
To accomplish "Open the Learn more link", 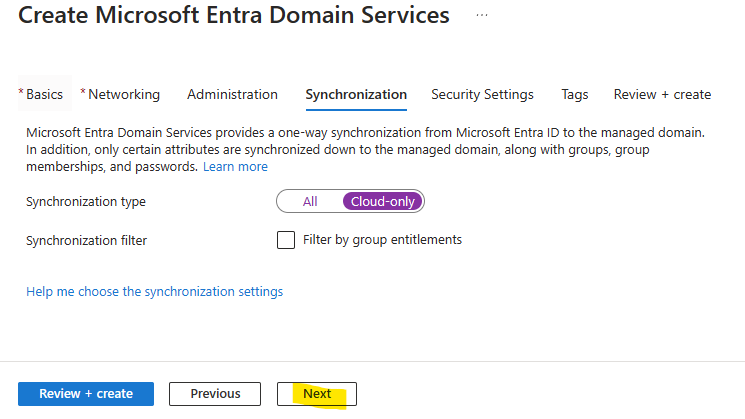I will click(235, 167).
